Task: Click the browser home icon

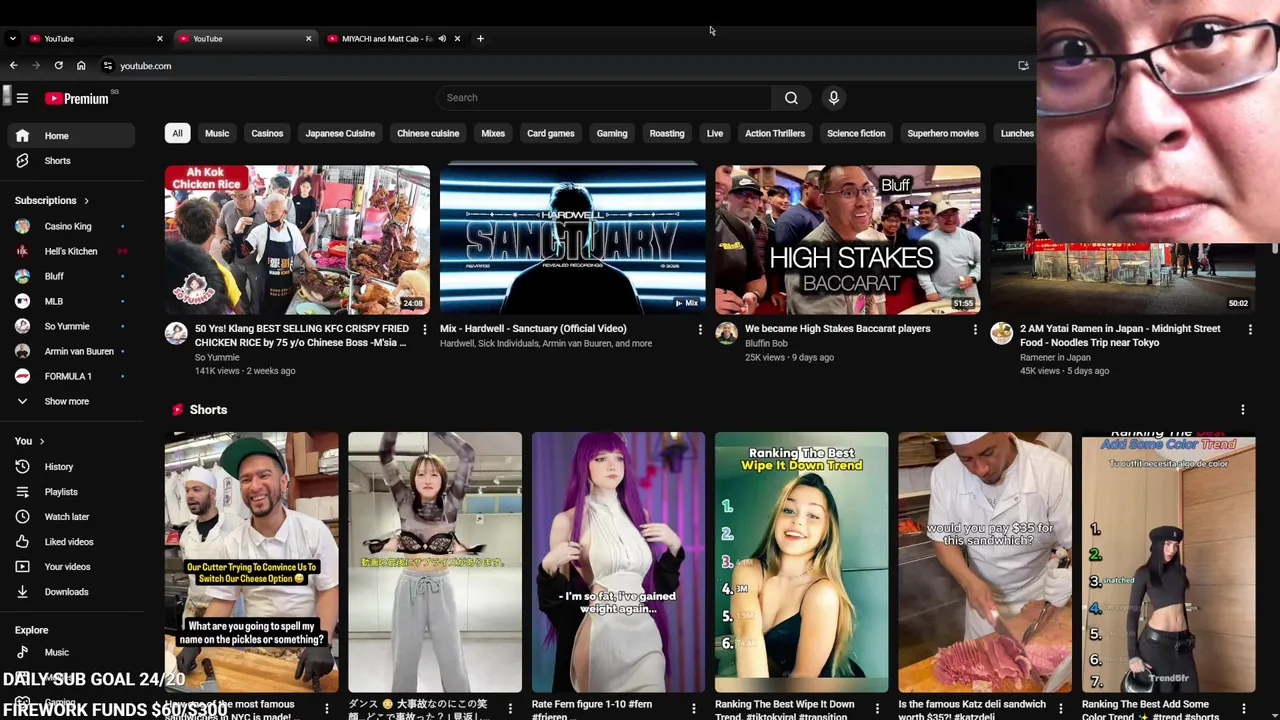Action: pyautogui.click(x=81, y=66)
